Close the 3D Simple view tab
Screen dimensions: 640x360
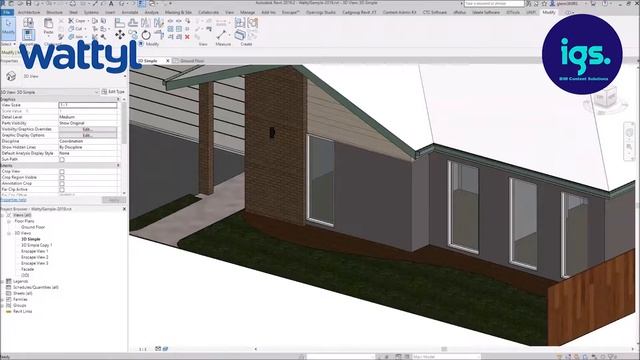point(167,61)
